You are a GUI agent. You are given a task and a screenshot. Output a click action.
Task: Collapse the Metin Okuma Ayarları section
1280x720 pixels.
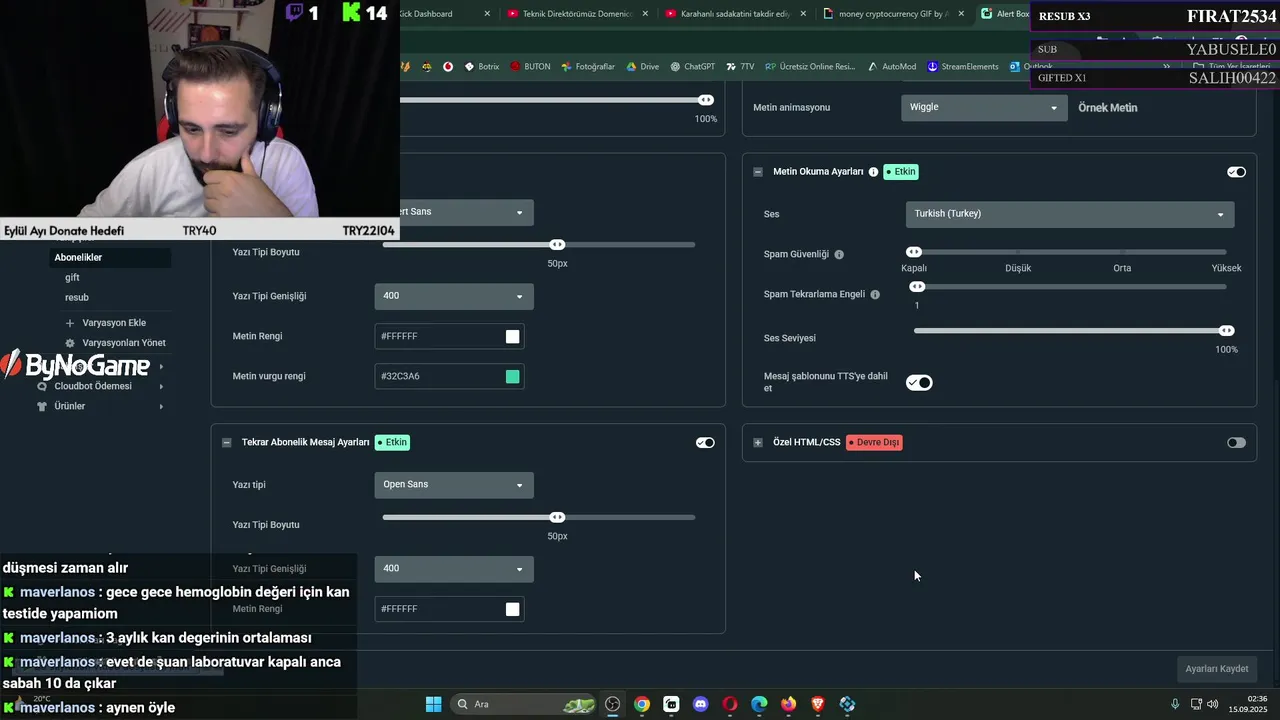[x=757, y=172]
